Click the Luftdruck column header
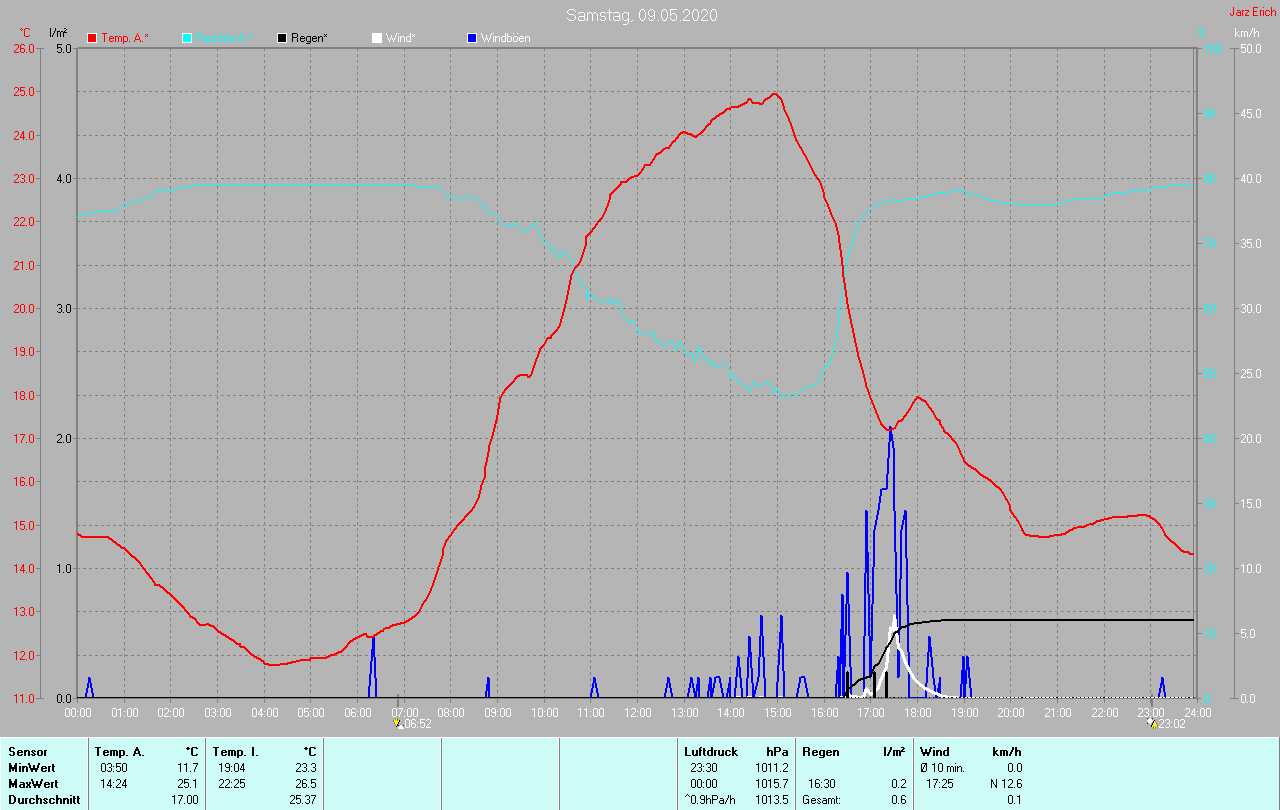The image size is (1280, 810). coord(711,751)
